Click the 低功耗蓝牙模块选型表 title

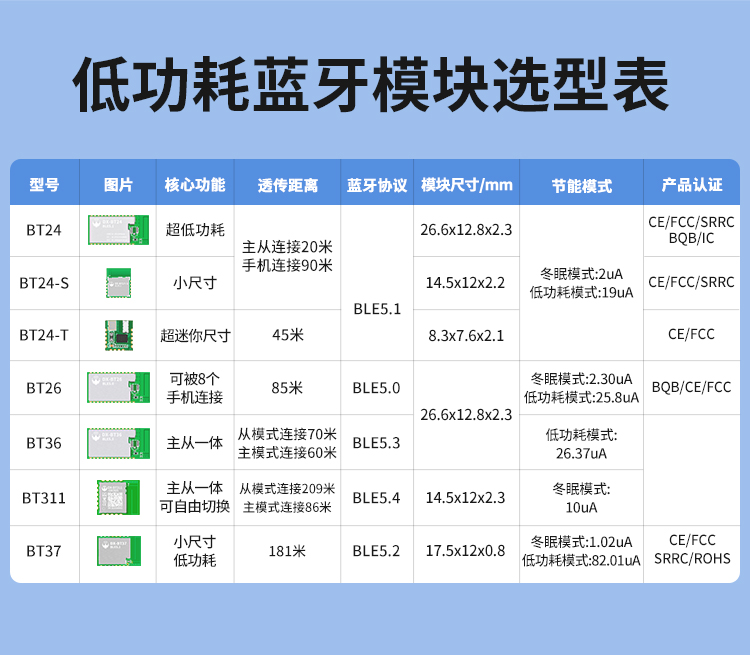(374, 87)
